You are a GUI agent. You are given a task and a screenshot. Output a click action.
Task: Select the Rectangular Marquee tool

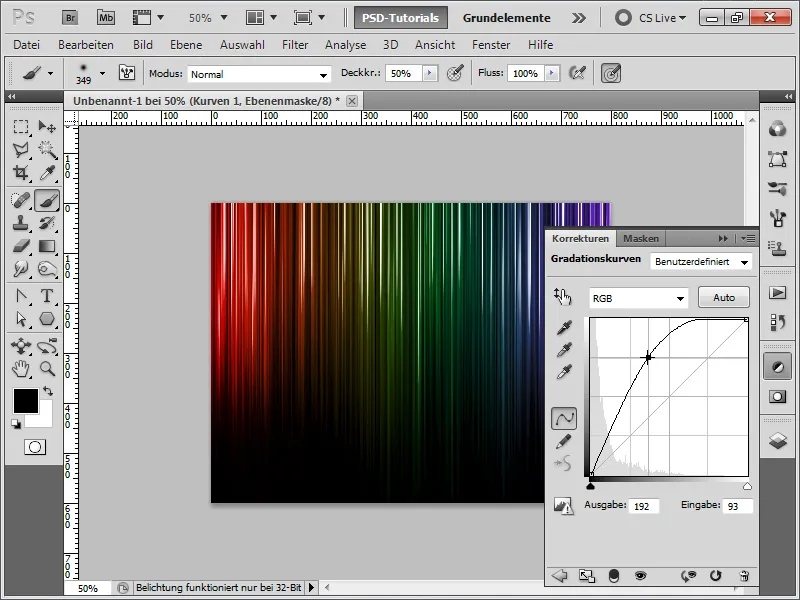[x=21, y=127]
